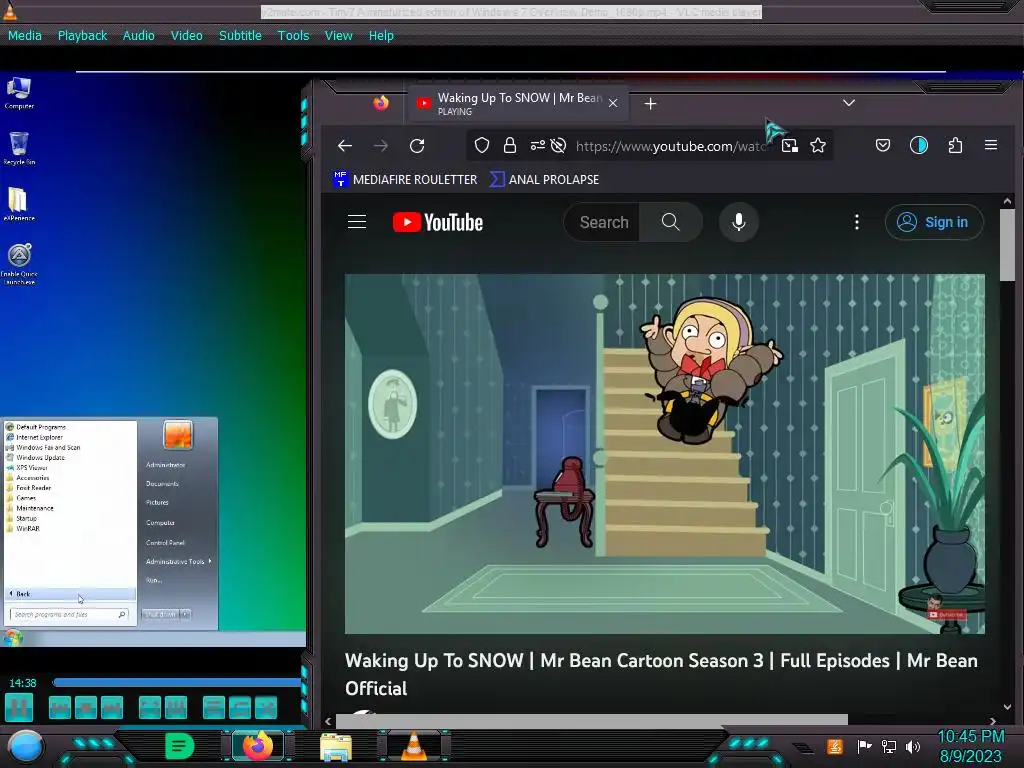
Task: Reload the current YouTube page
Action: point(417,146)
